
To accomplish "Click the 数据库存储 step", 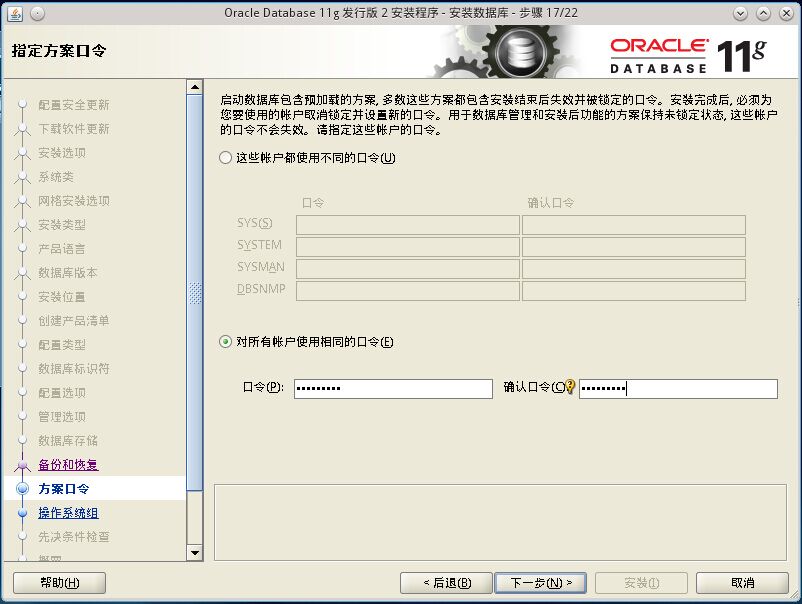I will coord(68,440).
